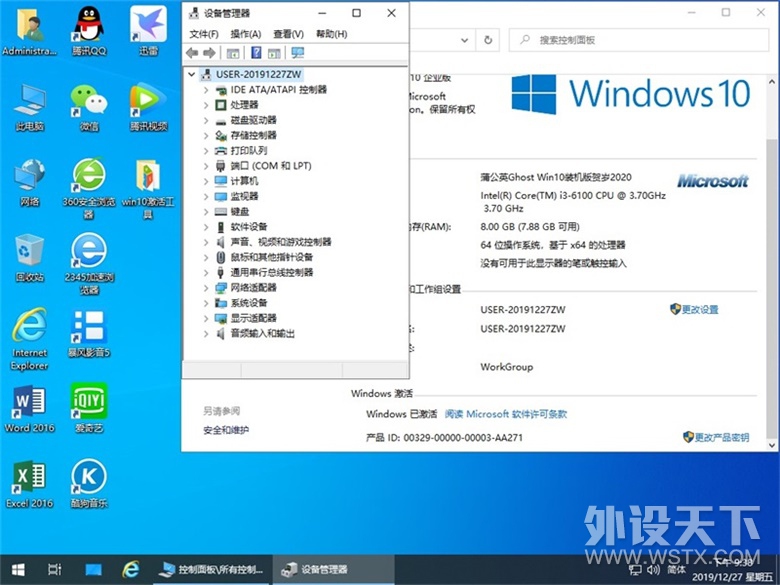Image resolution: width=780 pixels, height=585 pixels.
Task: Collapse the USER-20191227ZW root node
Action: (192, 75)
